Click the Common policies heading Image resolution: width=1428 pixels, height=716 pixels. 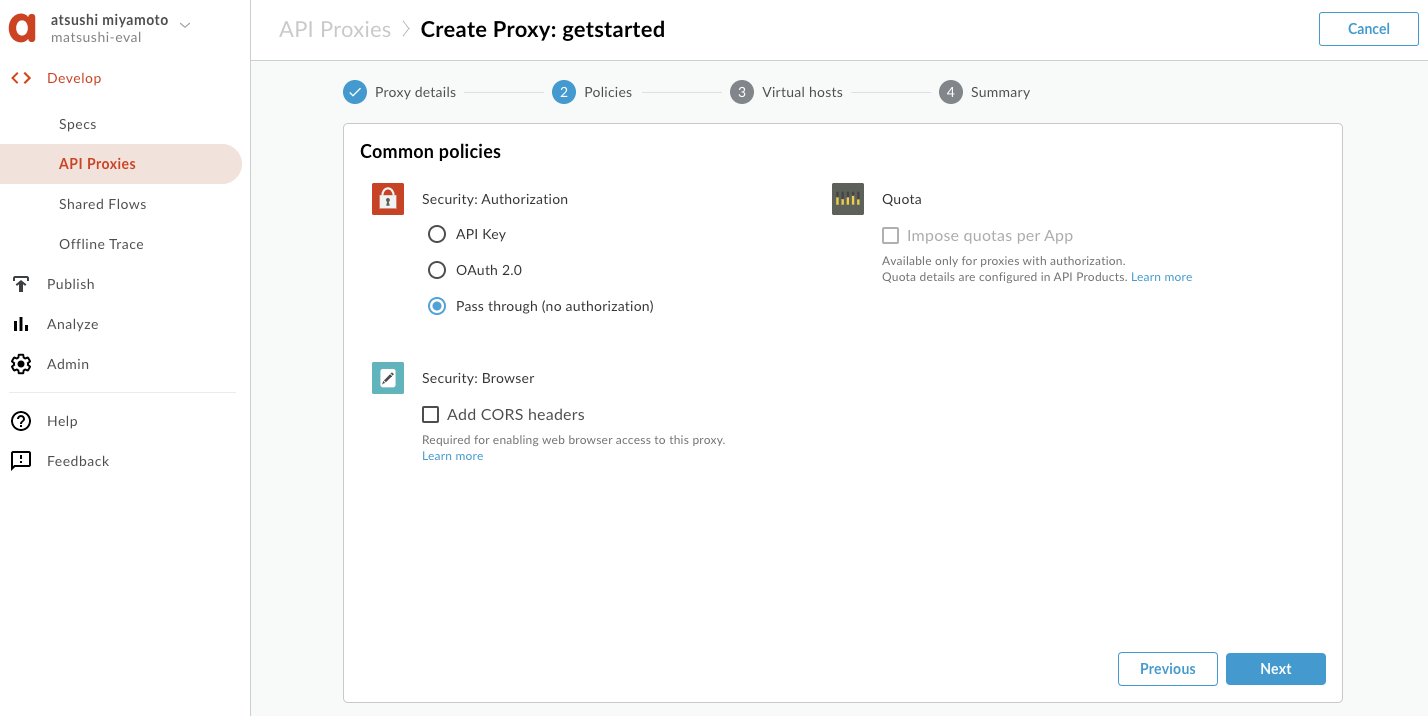click(x=430, y=152)
